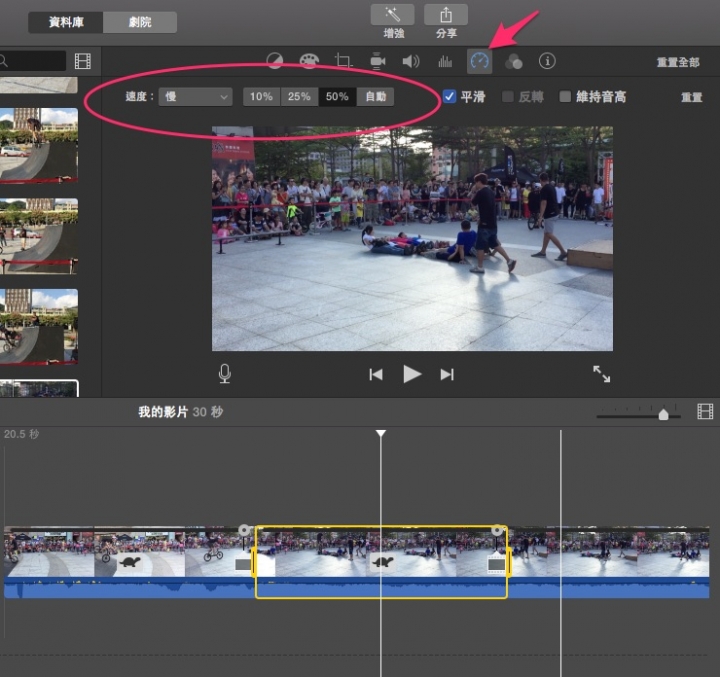Screen dimensions: 720x677
Task: Set slow speed to 25%
Action: (299, 97)
